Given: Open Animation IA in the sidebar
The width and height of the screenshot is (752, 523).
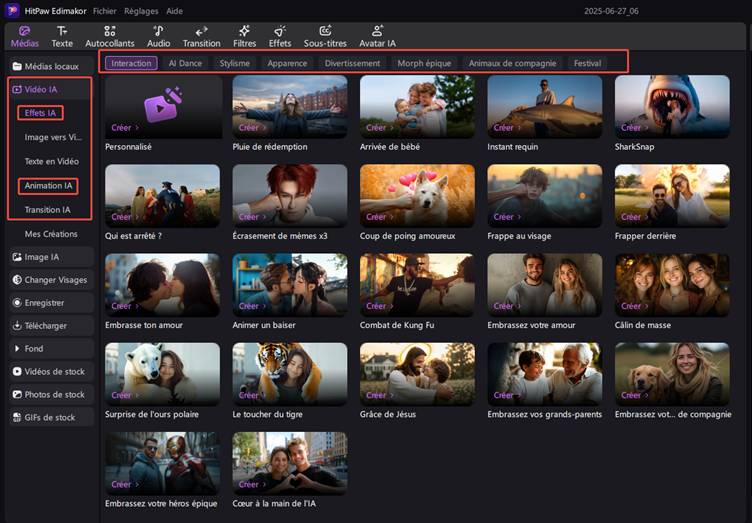Looking at the screenshot, I should pyautogui.click(x=48, y=186).
